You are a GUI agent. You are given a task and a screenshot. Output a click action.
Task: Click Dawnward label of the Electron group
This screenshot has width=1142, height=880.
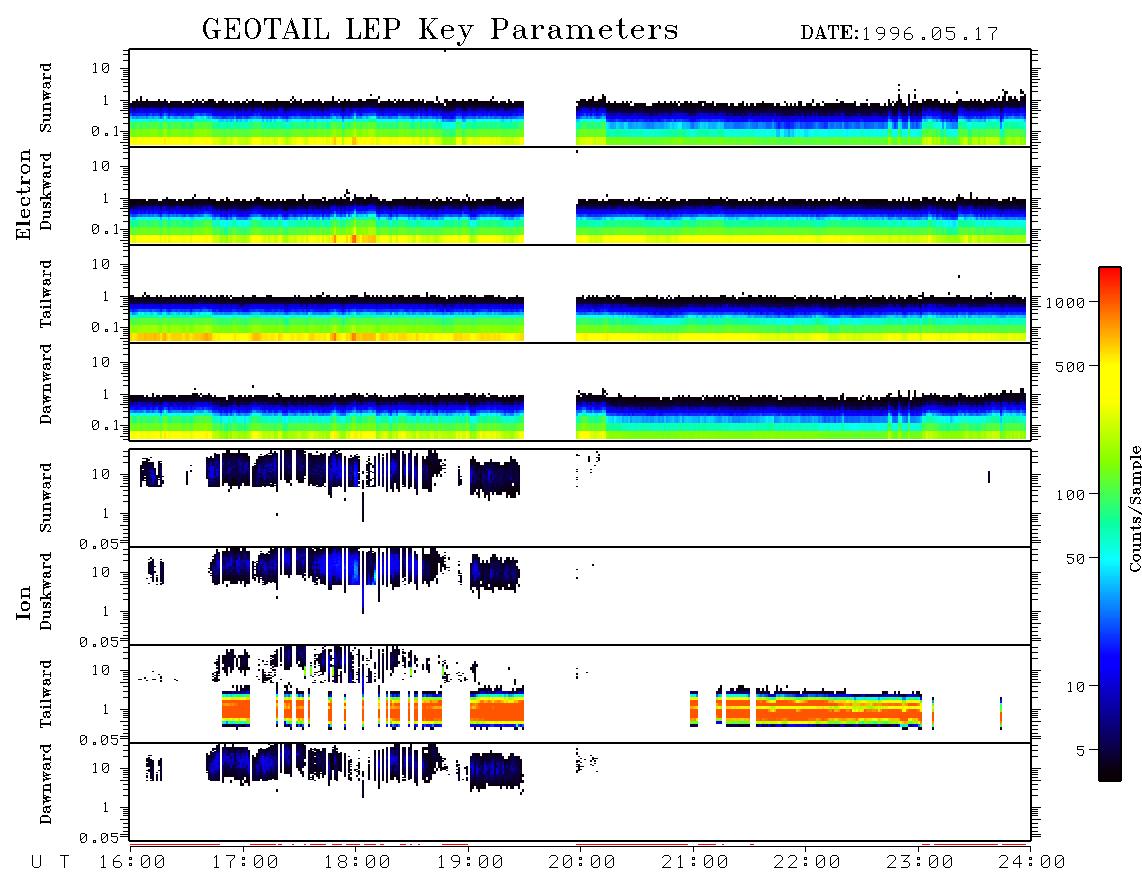pyautogui.click(x=46, y=384)
